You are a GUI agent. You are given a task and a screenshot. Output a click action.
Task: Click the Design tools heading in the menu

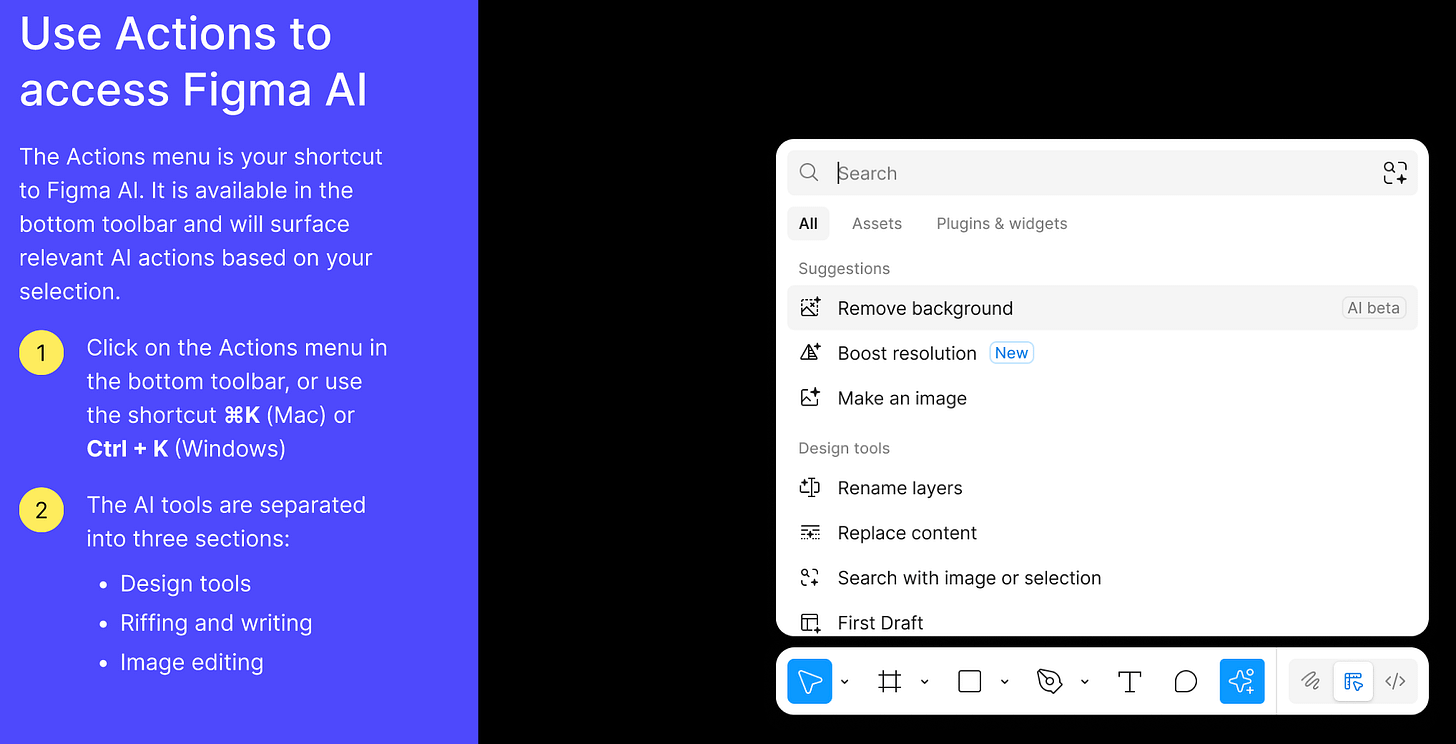(x=844, y=449)
